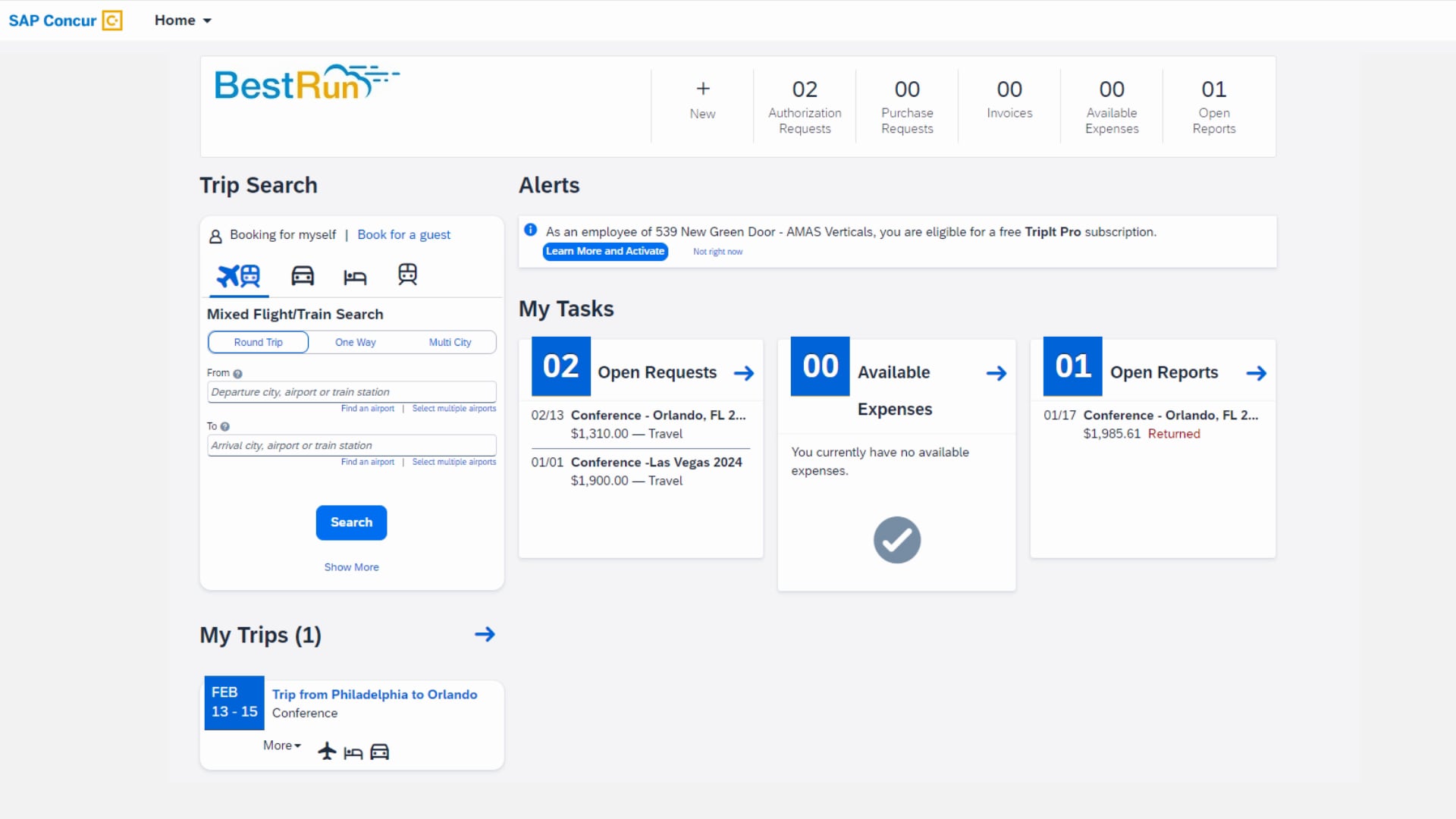Open the Open Reports task arrow
This screenshot has height=819, width=1456.
[1257, 373]
